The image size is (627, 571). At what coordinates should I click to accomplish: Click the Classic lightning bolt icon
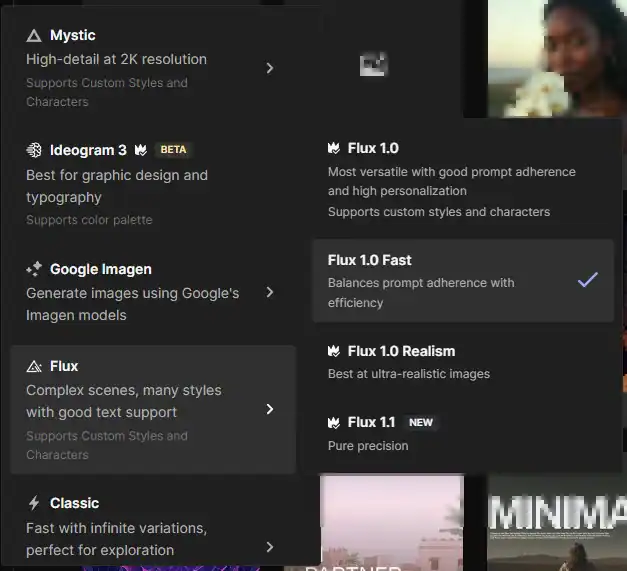(x=34, y=503)
